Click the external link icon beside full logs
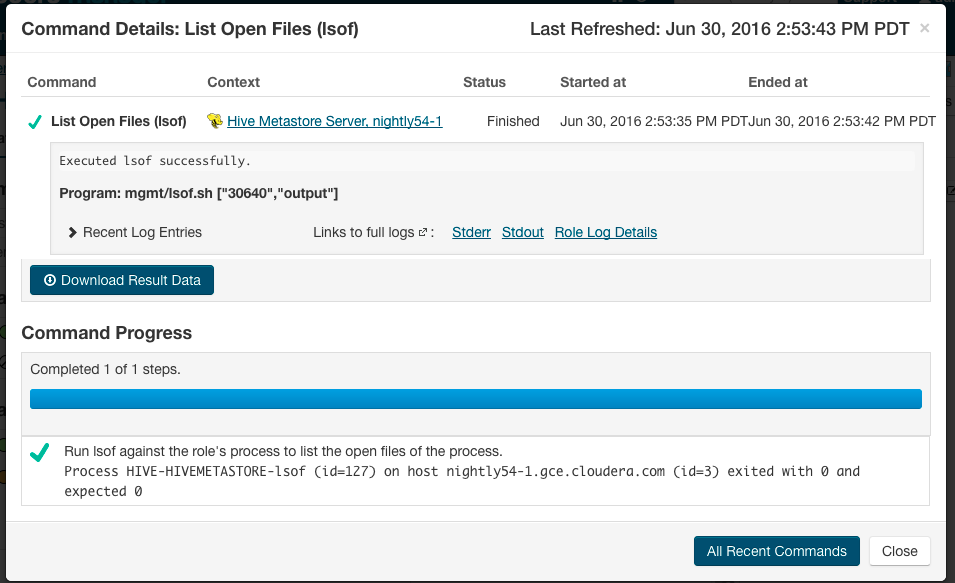 424,233
